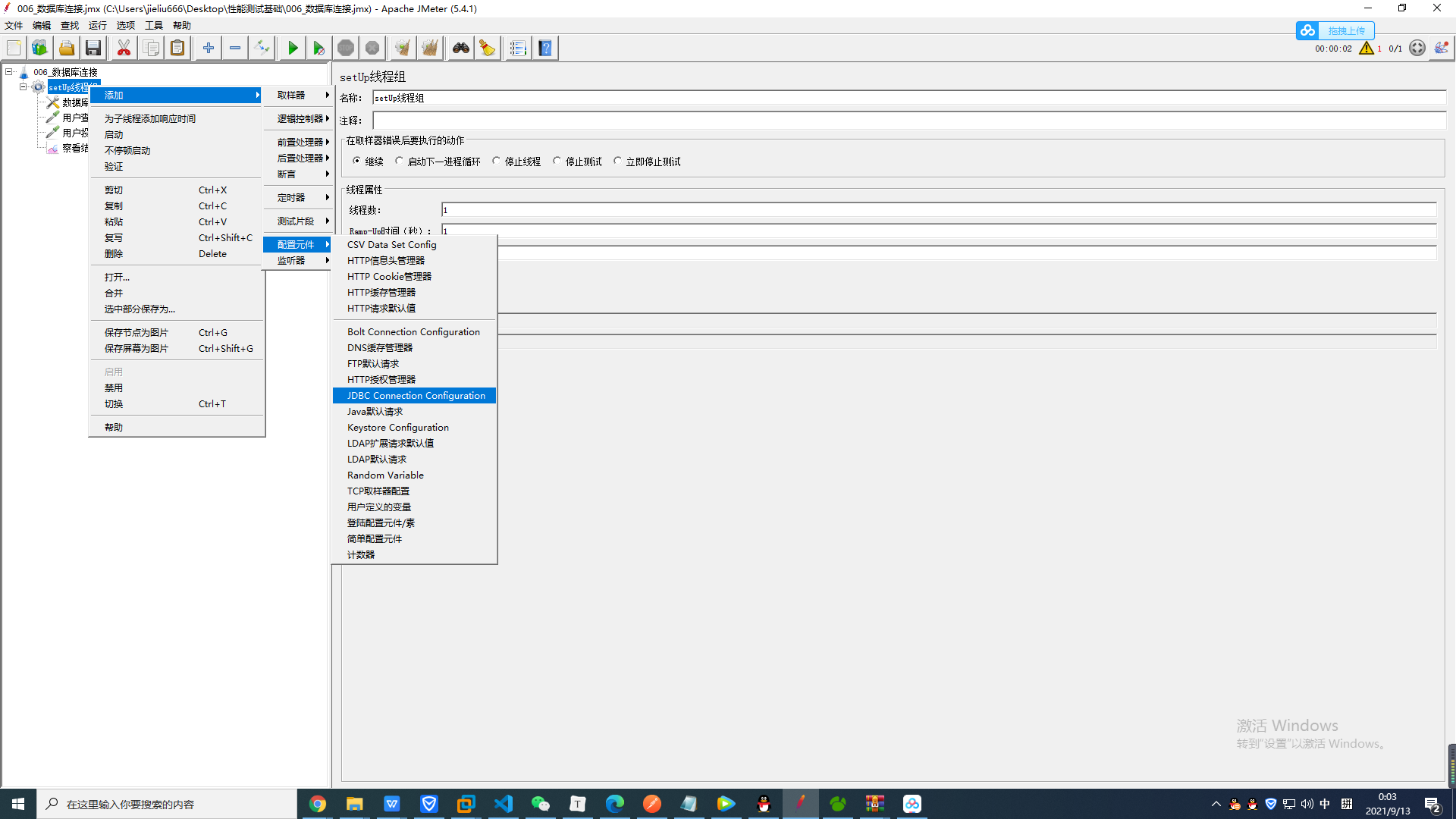Click the Cut scissors toolbar icon

click(124, 49)
